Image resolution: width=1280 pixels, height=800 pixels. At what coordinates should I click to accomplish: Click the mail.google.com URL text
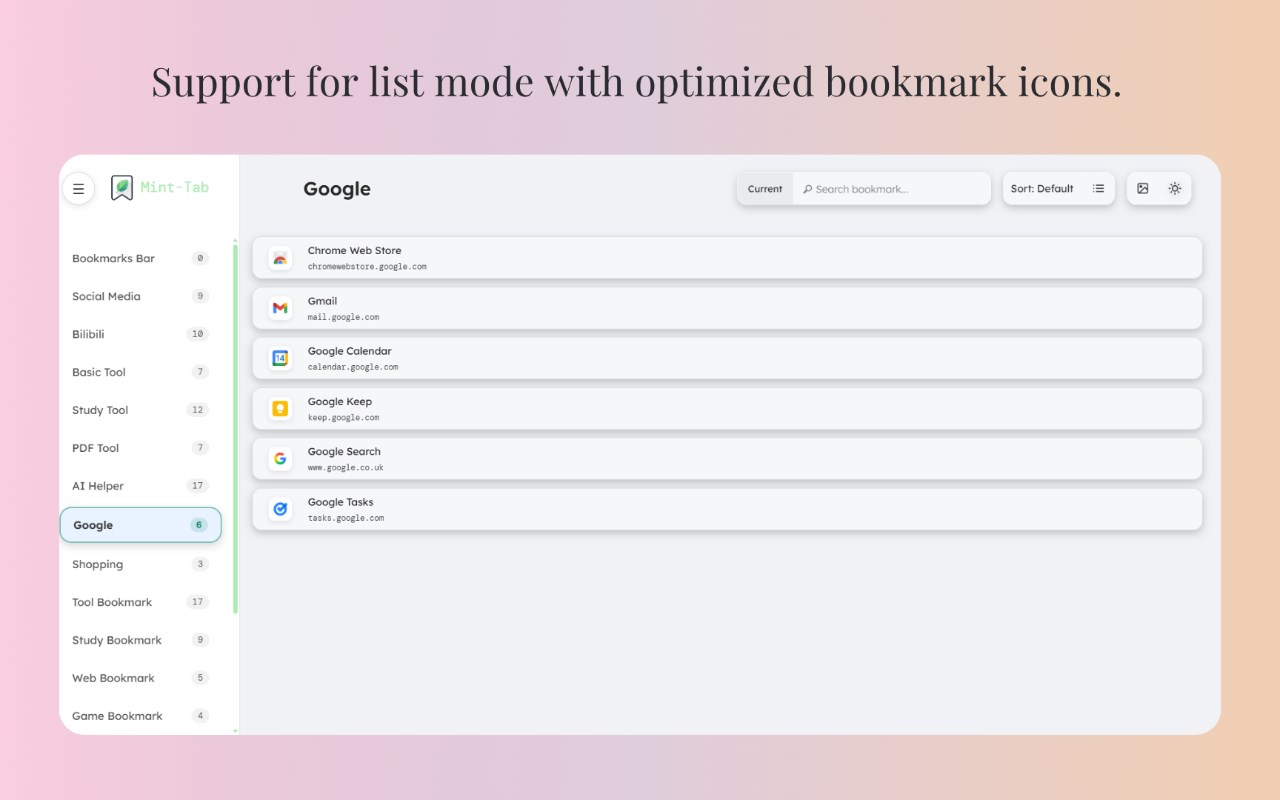(343, 317)
